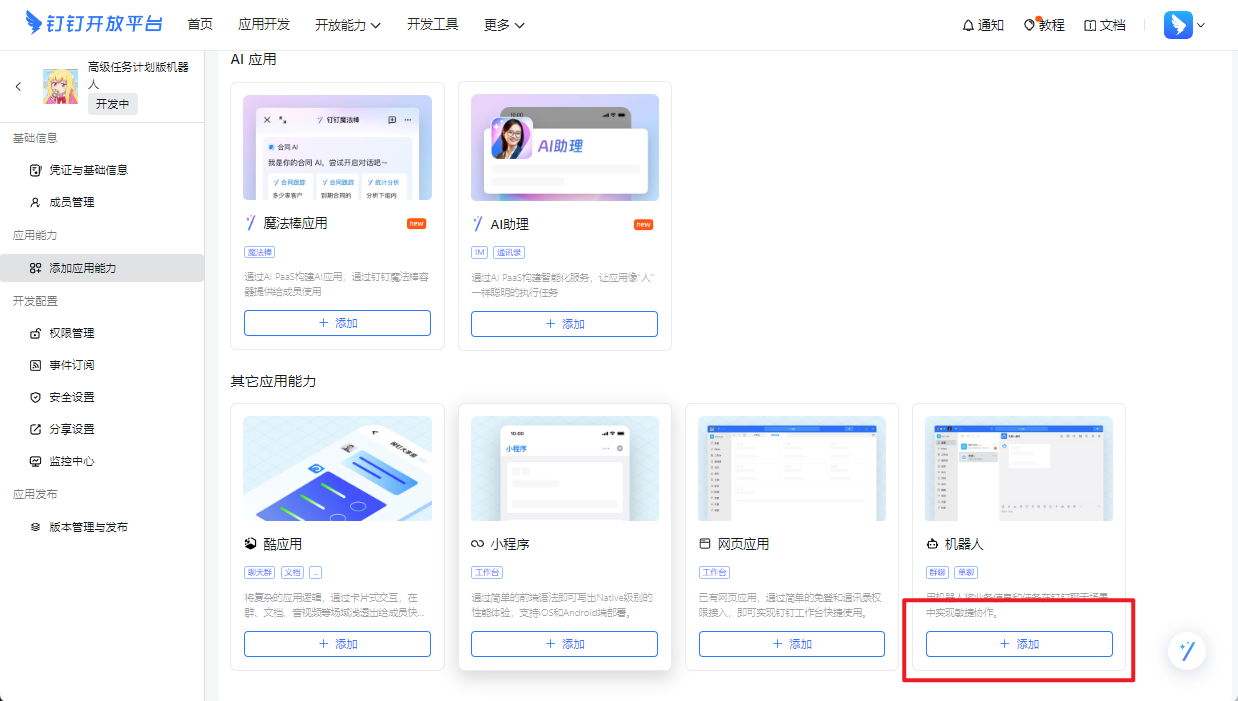Click the 文档 tag on the 酷应用 card

coord(292,573)
